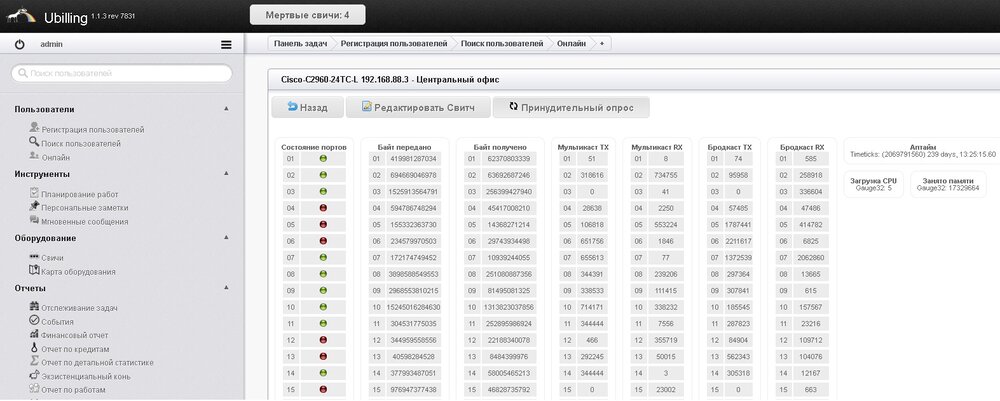The image size is (1000, 401).
Task: Click the power icon next to admin
Action: (x=20, y=45)
